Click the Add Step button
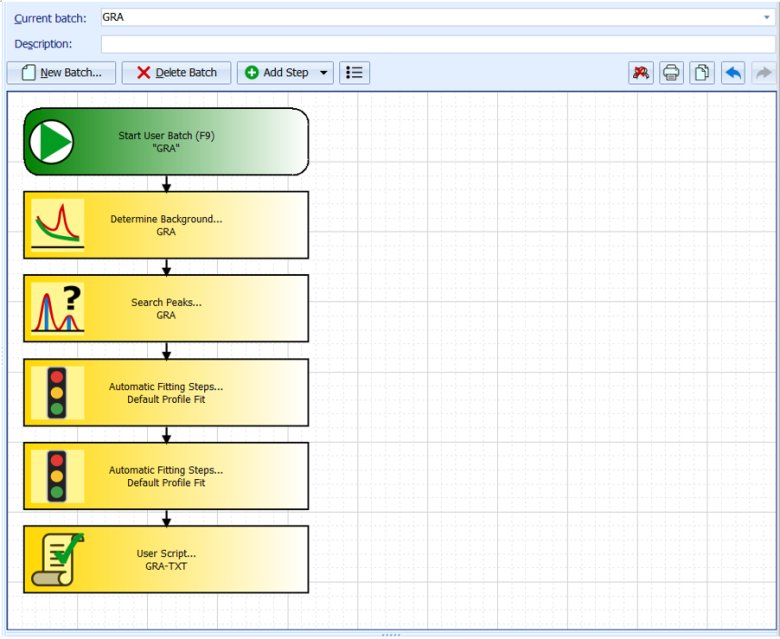 [x=277, y=73]
